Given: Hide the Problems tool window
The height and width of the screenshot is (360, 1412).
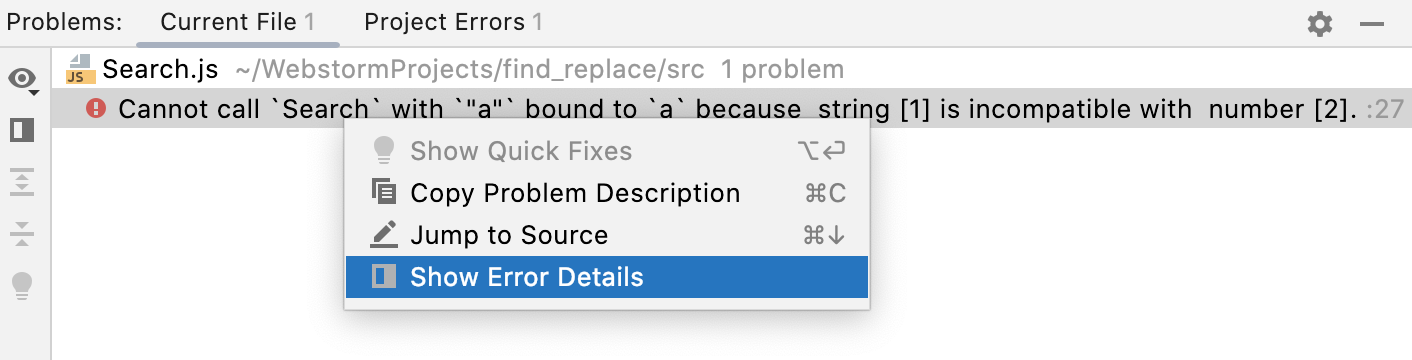Looking at the screenshot, I should pyautogui.click(x=1372, y=24).
